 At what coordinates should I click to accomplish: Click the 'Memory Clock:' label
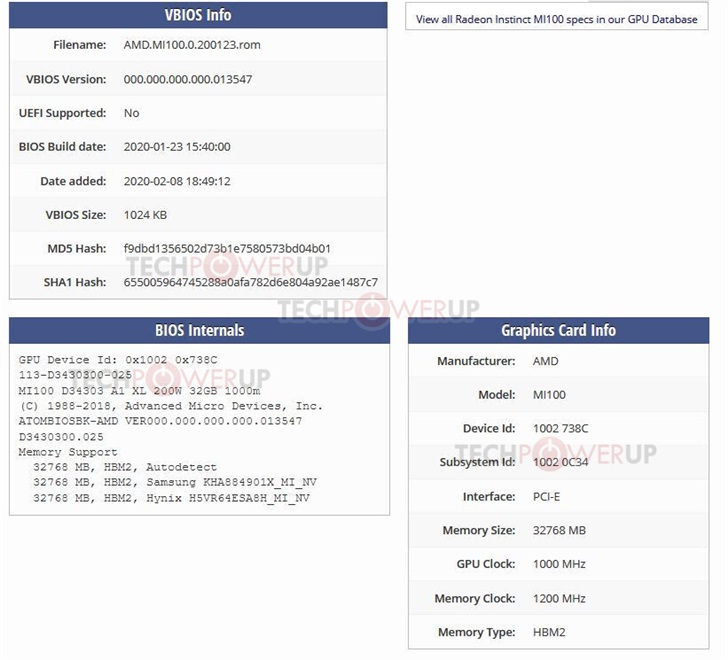point(475,599)
